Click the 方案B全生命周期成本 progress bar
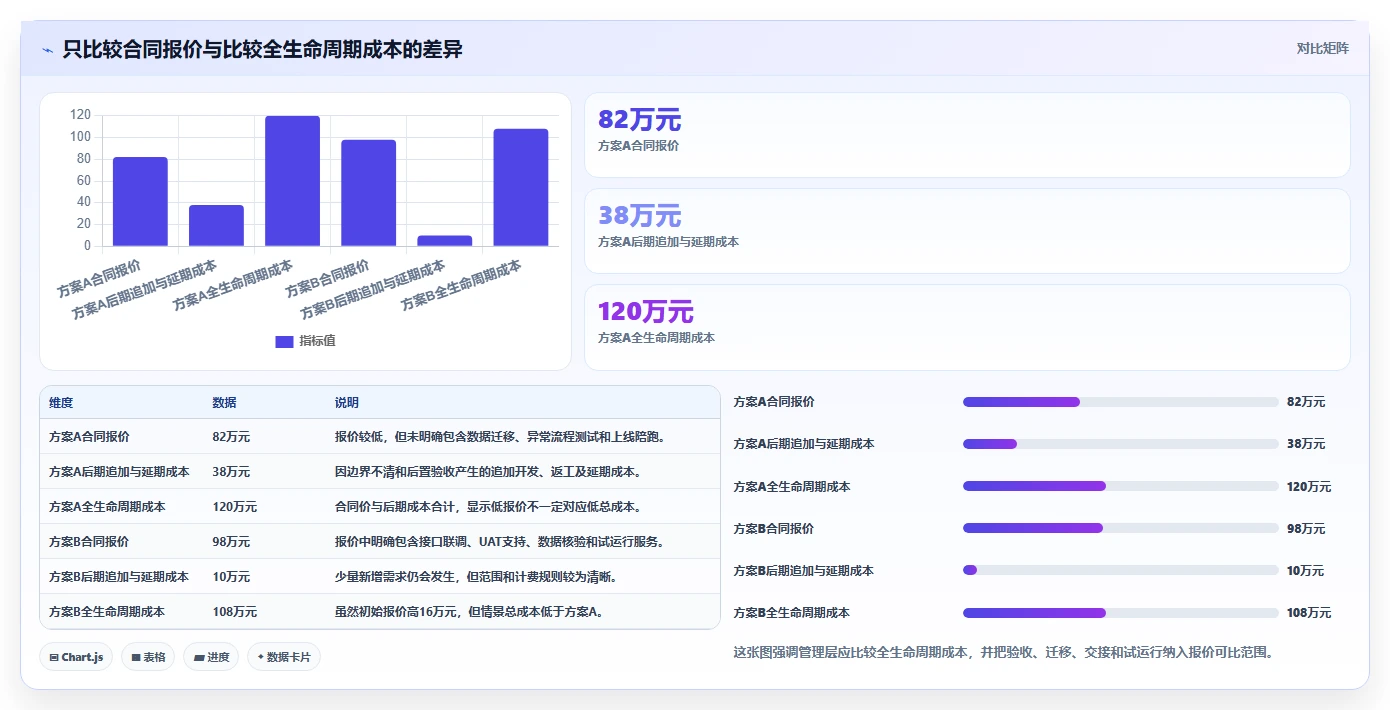1390x710 pixels. [x=1120, y=613]
